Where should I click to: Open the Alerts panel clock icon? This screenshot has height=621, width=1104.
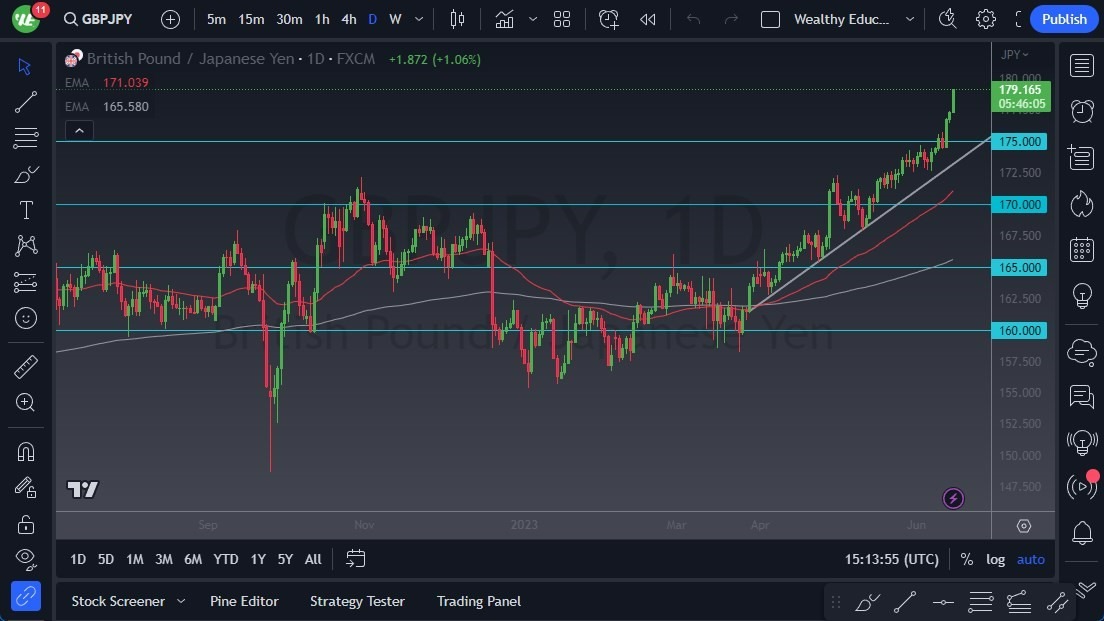[1081, 110]
